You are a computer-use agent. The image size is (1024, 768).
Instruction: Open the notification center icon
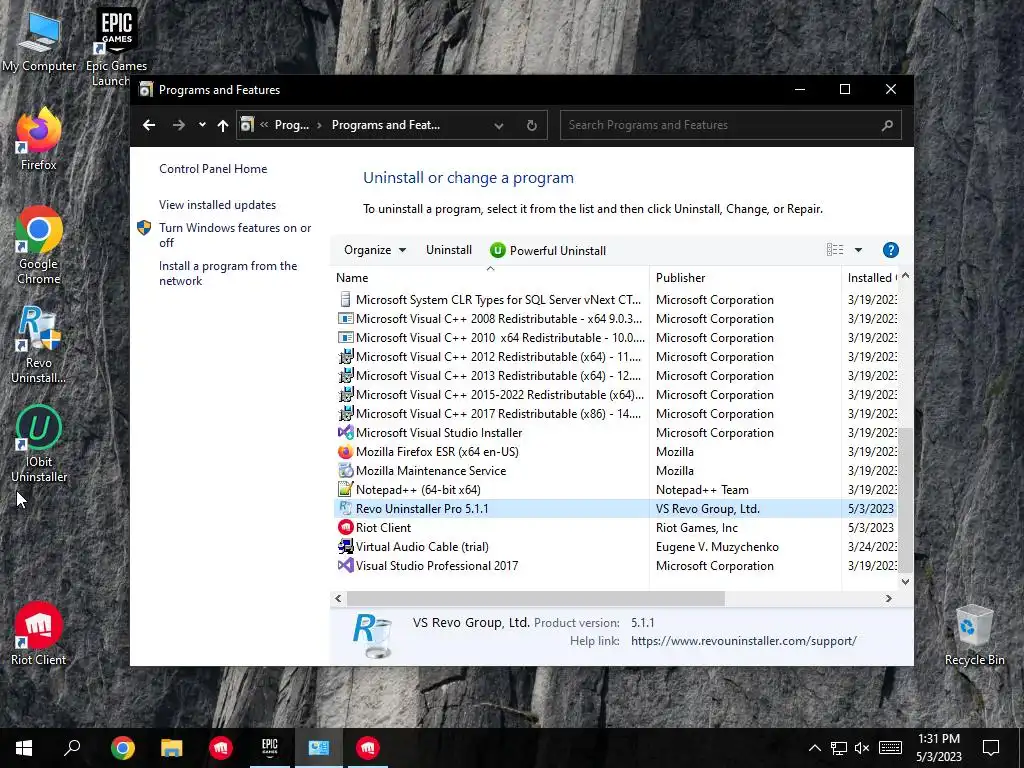991,748
